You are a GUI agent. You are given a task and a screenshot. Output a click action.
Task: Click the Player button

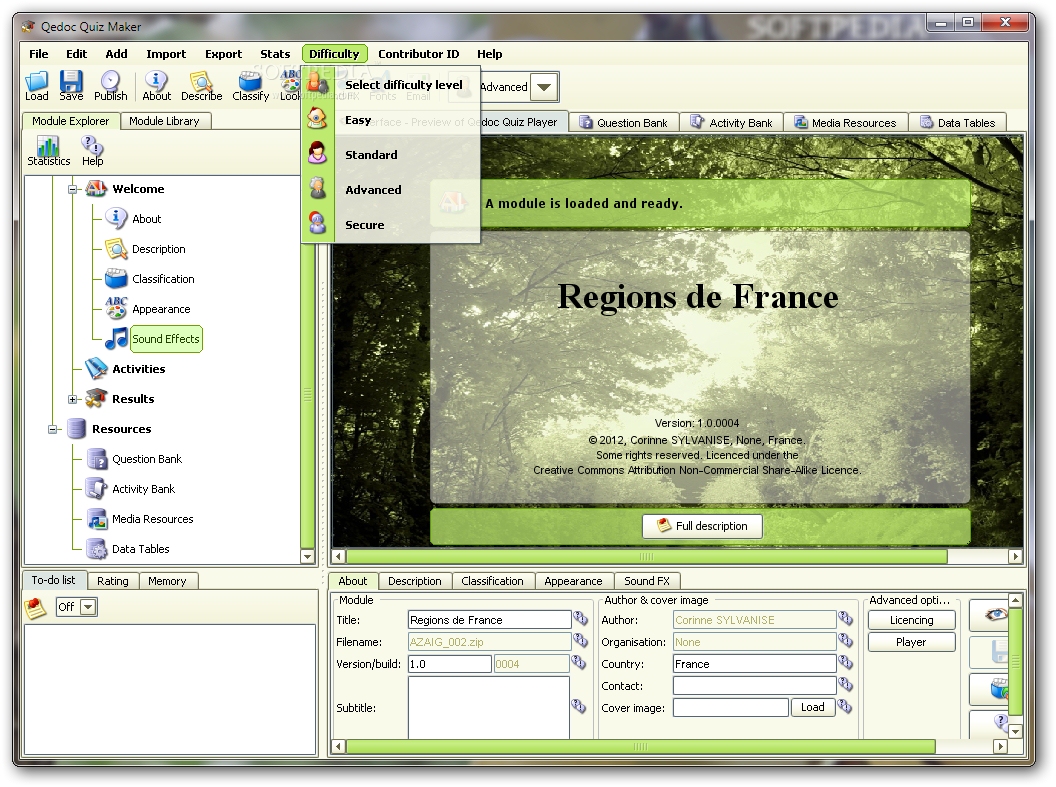pyautogui.click(x=911, y=642)
